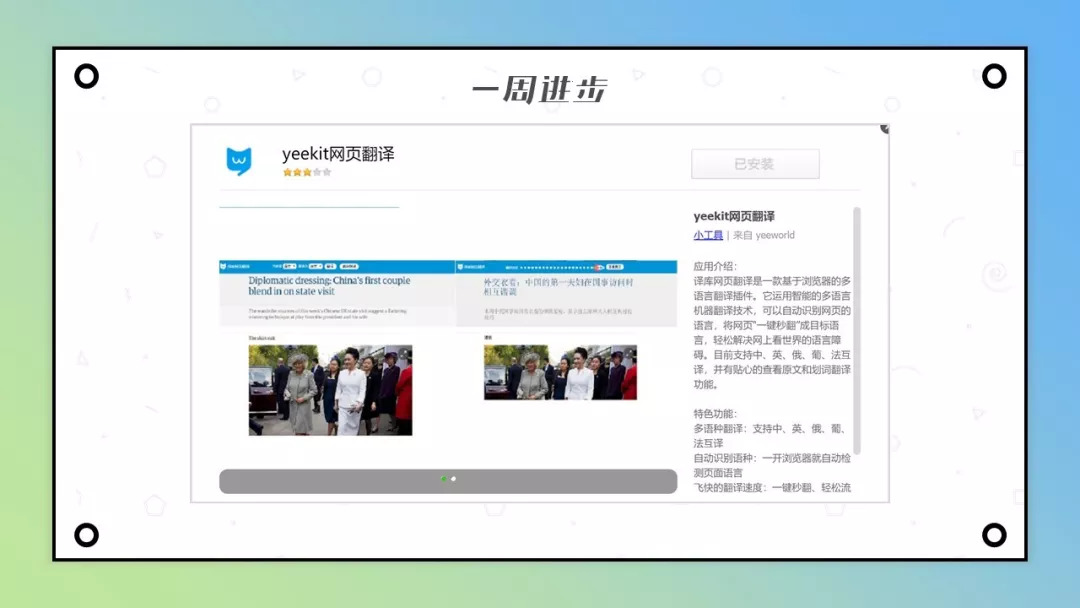
Task: Open the 小工具 category link
Action: [708, 235]
